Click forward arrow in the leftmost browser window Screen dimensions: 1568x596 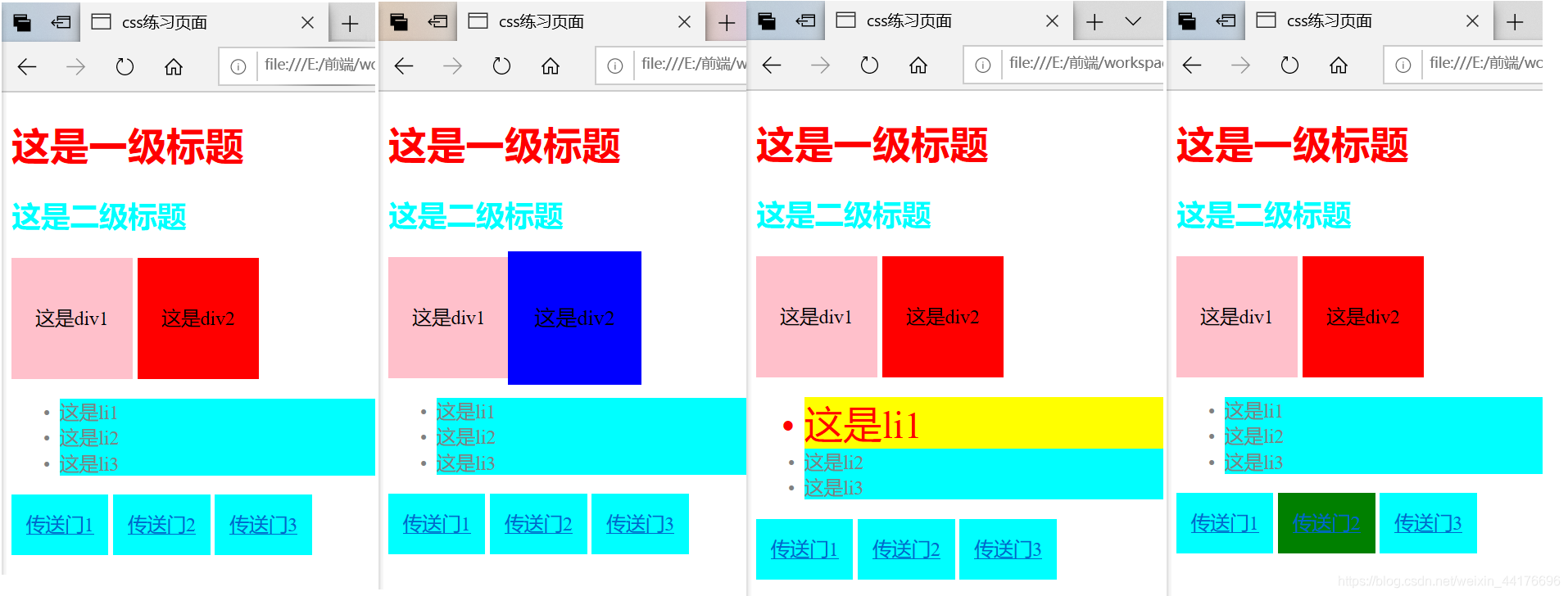pos(75,67)
